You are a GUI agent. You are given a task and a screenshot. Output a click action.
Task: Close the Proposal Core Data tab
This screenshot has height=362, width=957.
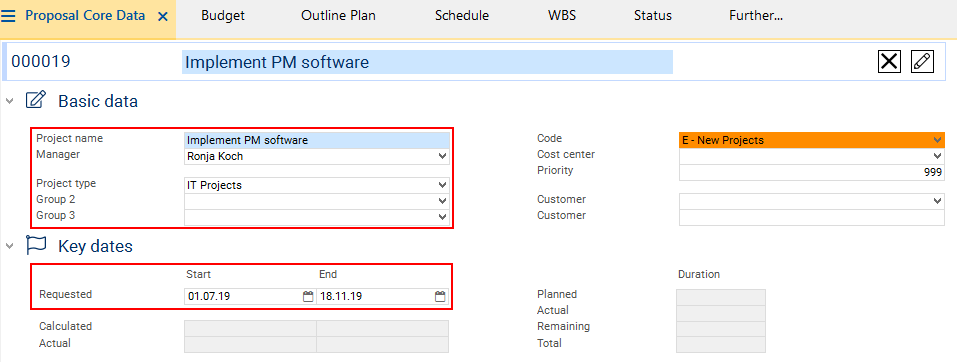click(x=163, y=16)
